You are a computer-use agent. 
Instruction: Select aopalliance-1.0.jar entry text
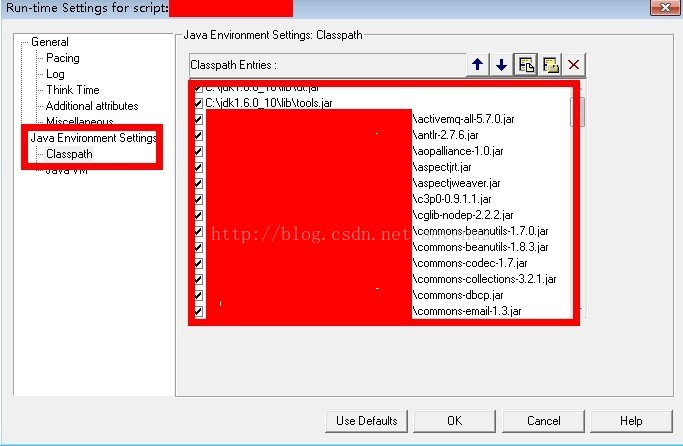point(458,152)
